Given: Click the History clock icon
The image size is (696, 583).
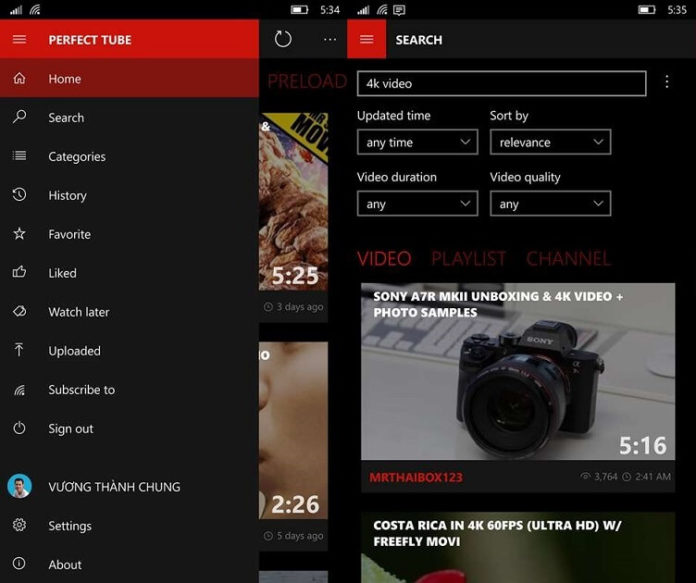Looking at the screenshot, I should (19, 194).
